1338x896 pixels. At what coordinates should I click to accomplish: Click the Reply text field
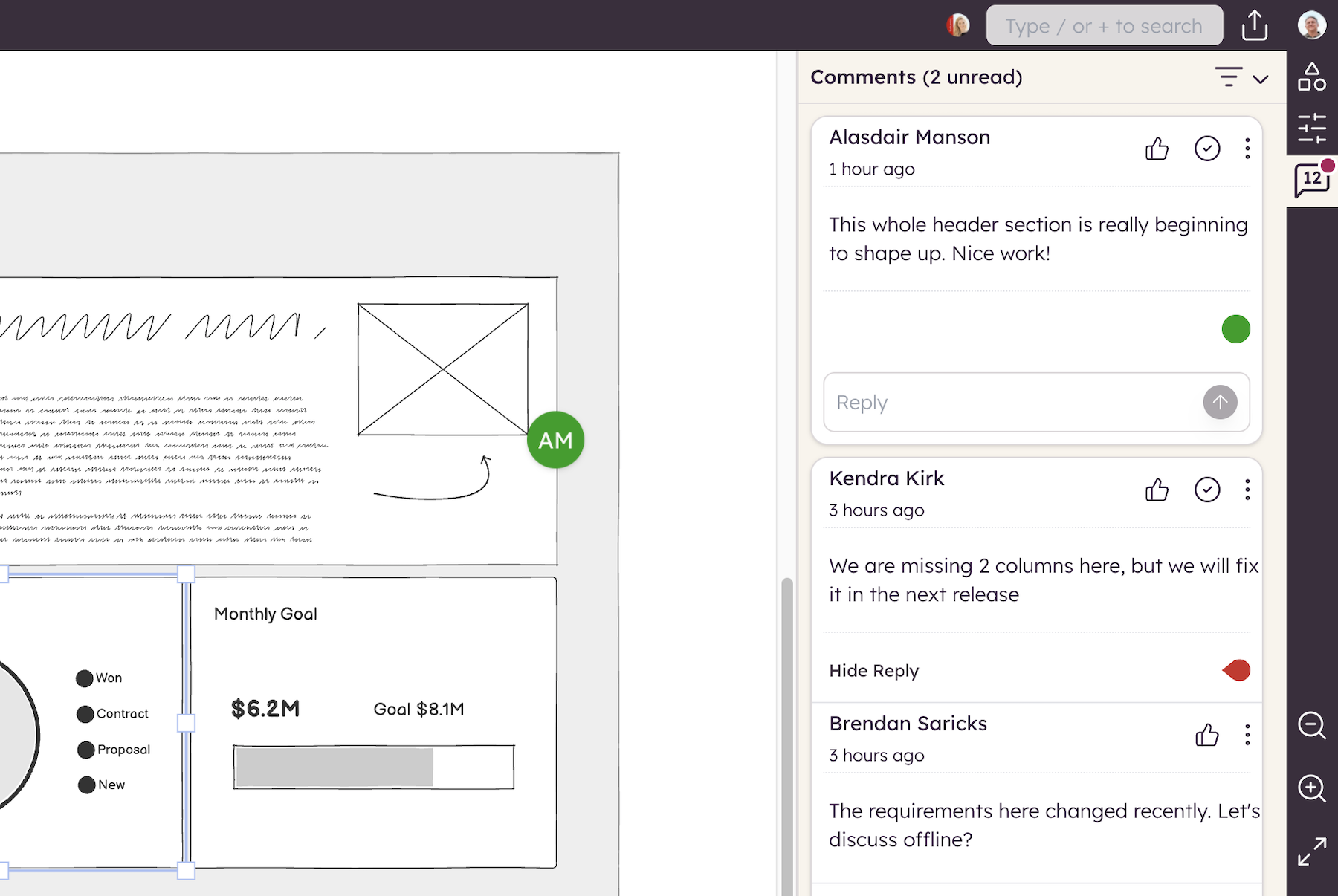pos(1011,403)
